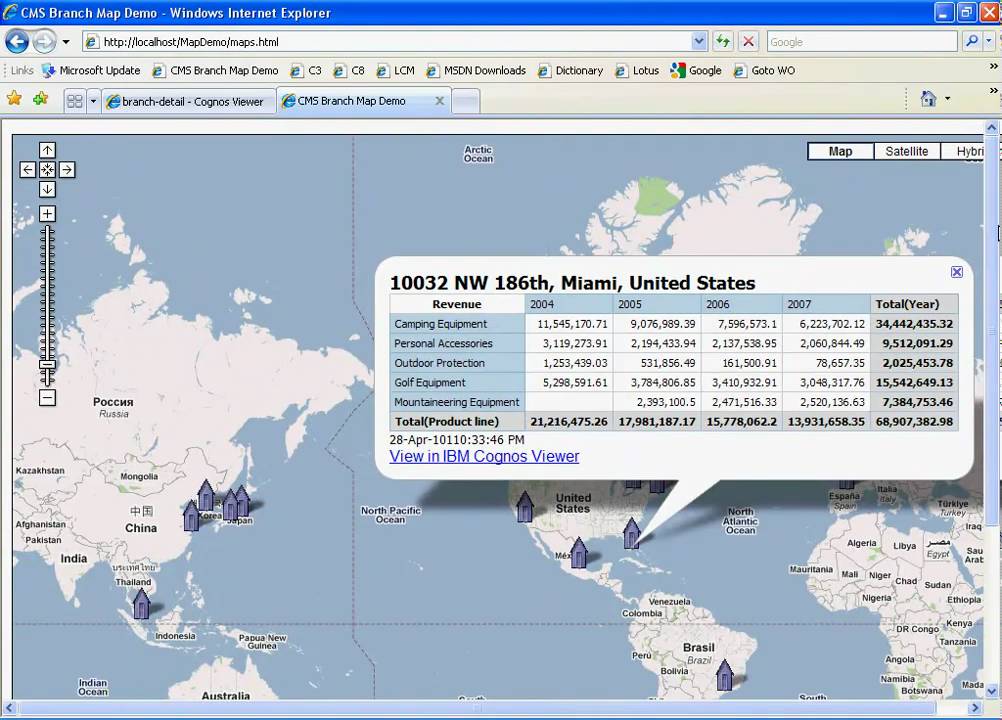Click the Miami branch house marker
Viewport: 1002px width, 720px height.
coord(631,533)
